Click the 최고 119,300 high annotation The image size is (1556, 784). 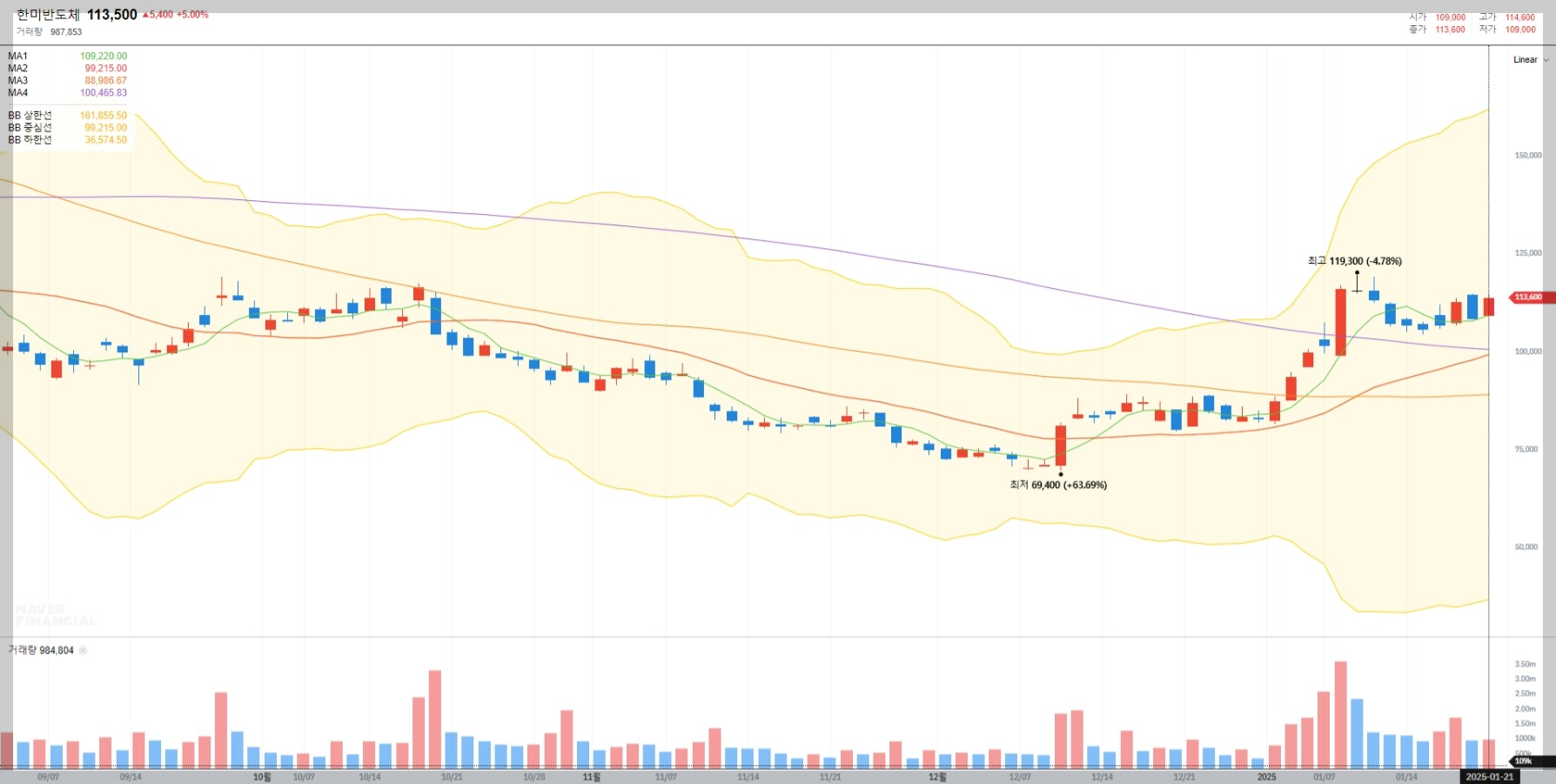[x=1354, y=261]
